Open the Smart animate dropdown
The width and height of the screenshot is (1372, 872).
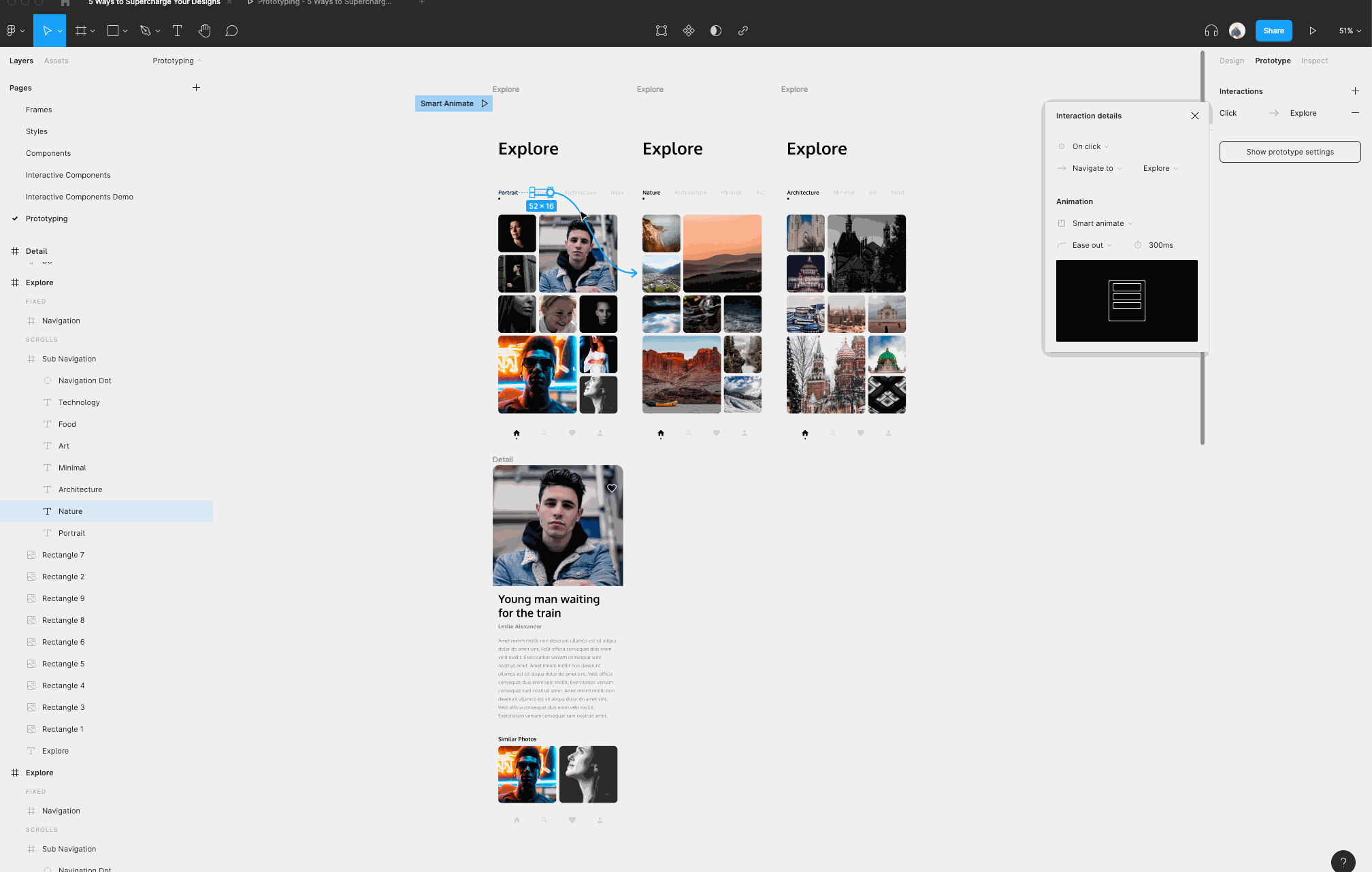1102,223
